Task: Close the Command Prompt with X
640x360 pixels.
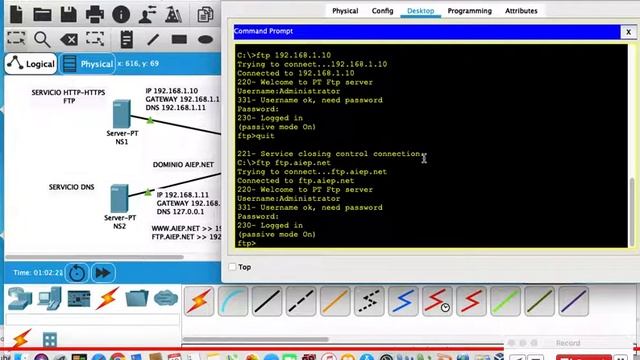Action: 628,32
